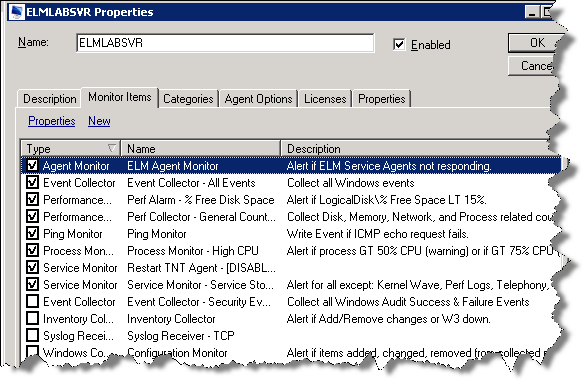Select 'Process Monitor - High CPU' text
Screen dimensions: 583x381
193,251
